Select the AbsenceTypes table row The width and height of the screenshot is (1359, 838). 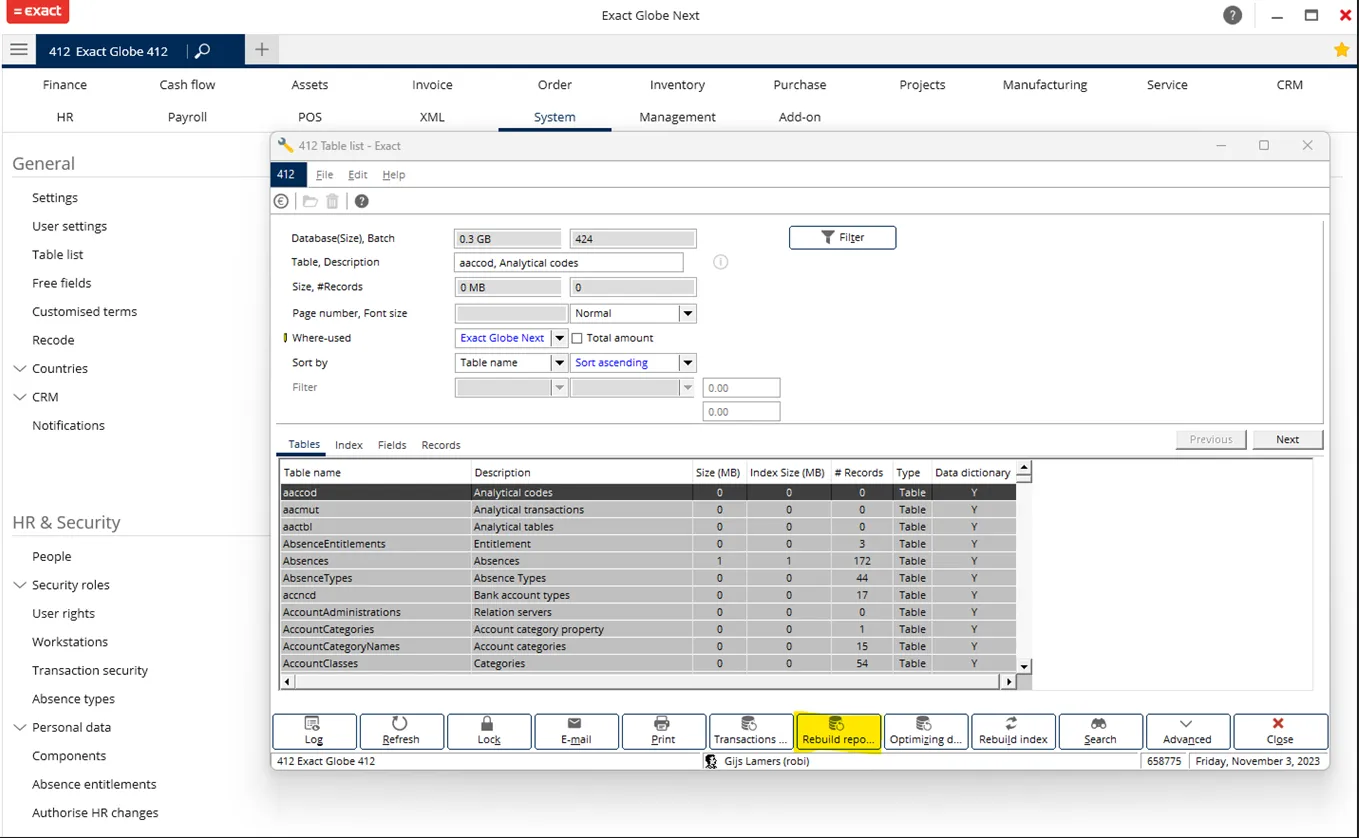317,578
